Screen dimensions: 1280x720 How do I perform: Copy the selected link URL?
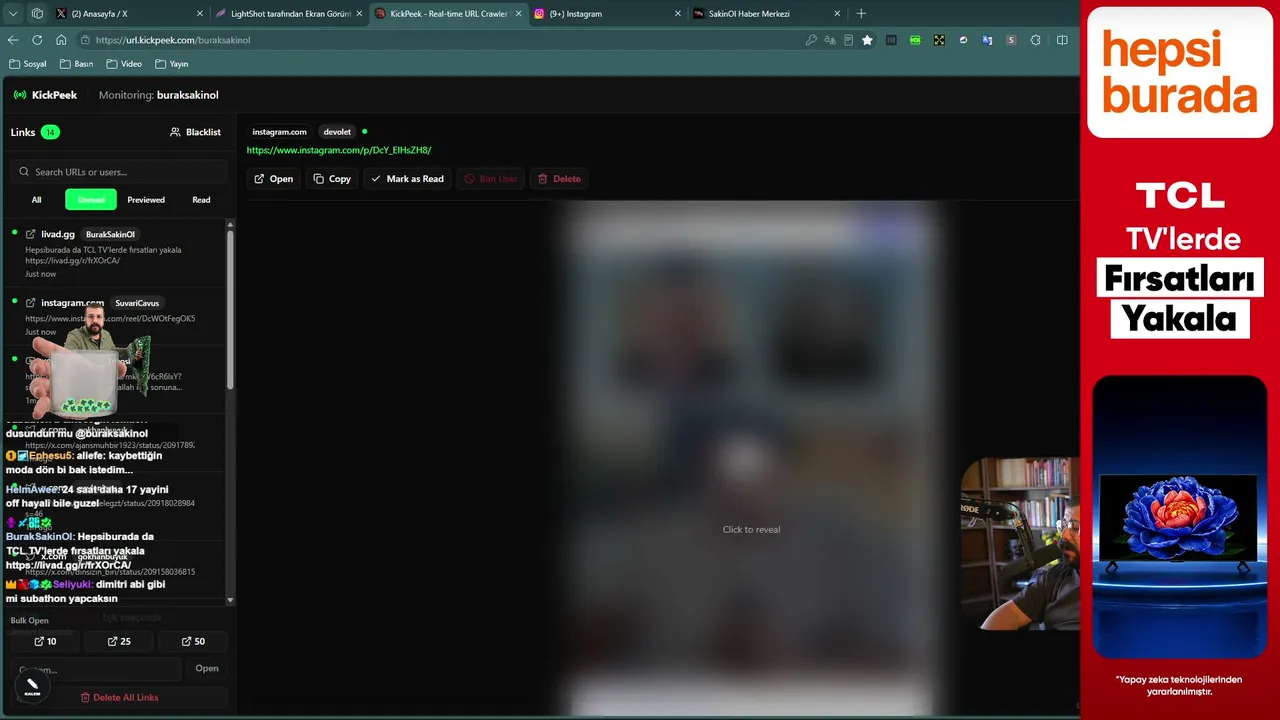pyautogui.click(x=332, y=179)
